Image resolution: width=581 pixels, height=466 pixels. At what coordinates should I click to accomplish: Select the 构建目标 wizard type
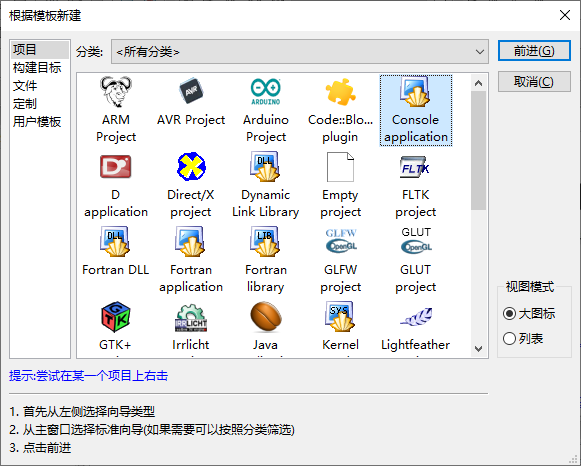(x=40, y=67)
